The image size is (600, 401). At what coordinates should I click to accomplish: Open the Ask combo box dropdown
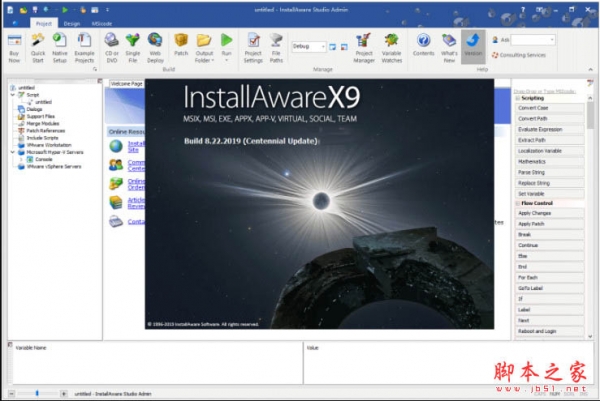pyautogui.click(x=552, y=39)
